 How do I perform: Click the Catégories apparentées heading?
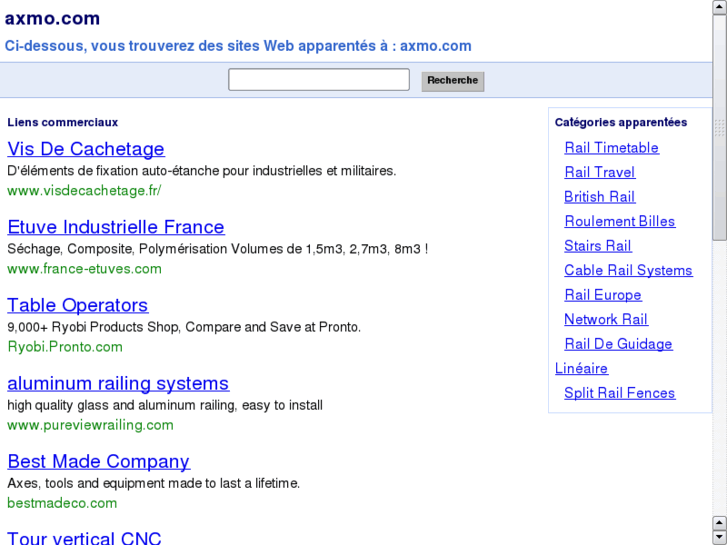click(x=621, y=122)
